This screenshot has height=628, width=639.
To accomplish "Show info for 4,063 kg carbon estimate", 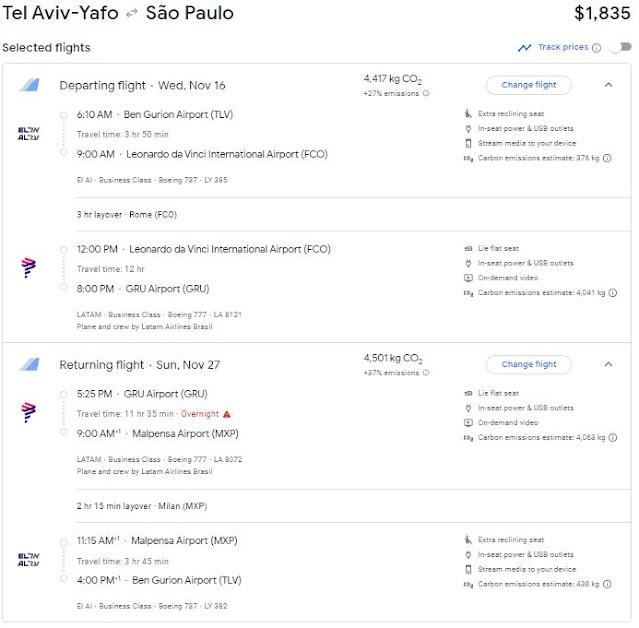I will tap(613, 438).
